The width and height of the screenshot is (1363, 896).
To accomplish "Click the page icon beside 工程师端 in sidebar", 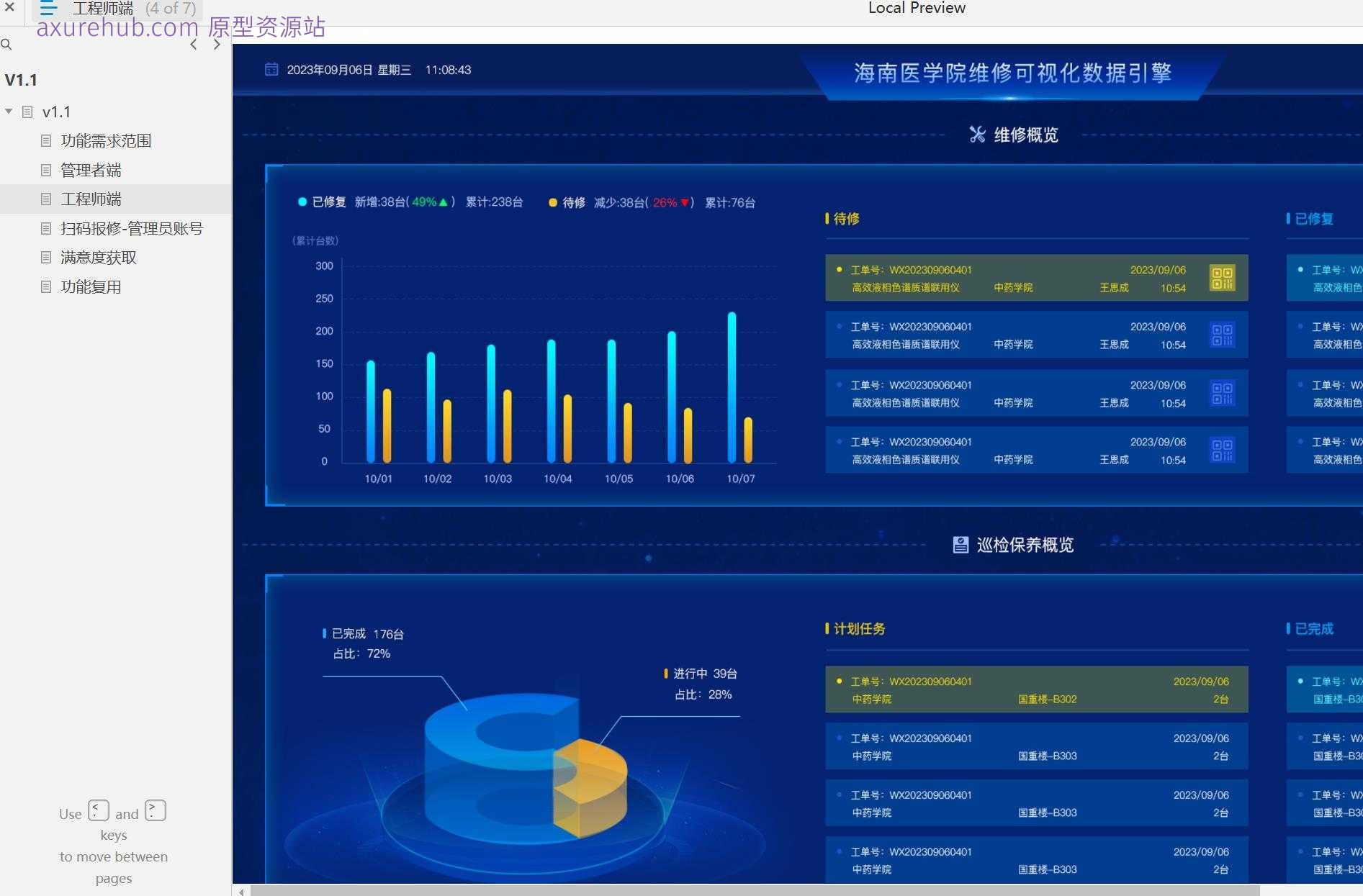I will 46,199.
